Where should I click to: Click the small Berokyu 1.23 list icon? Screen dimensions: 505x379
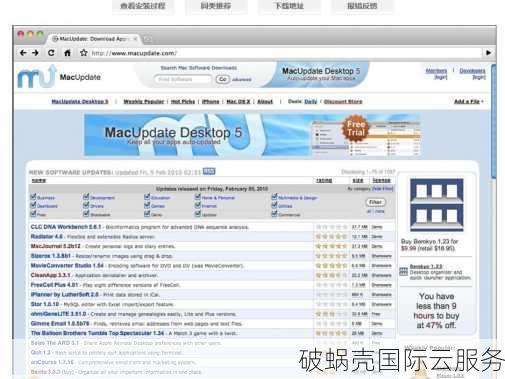click(x=404, y=271)
